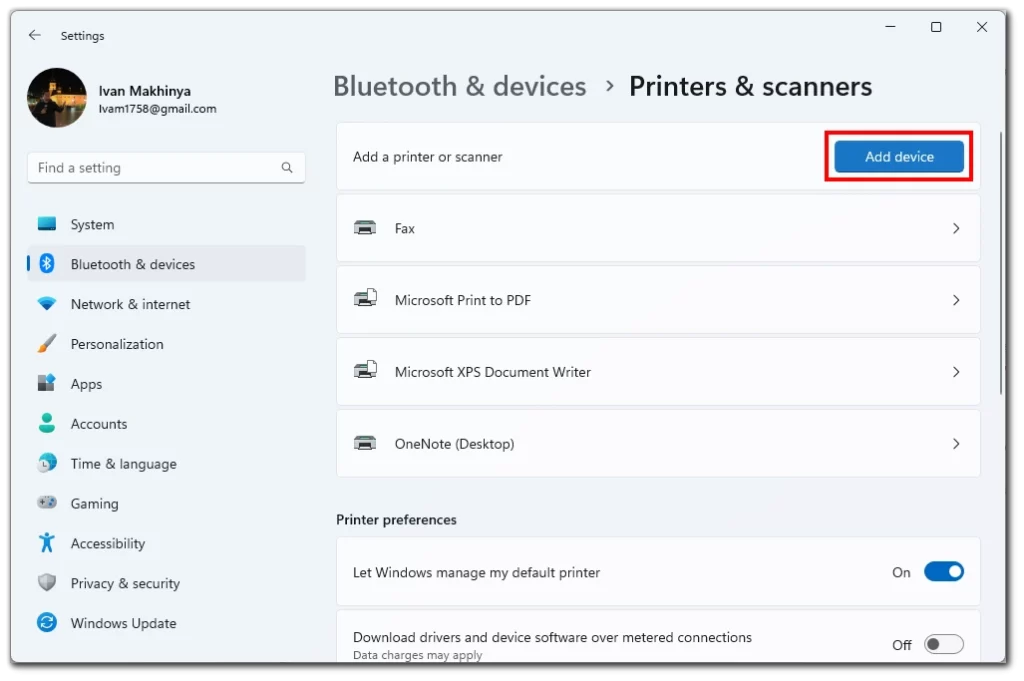Click the Accessibility figure icon
The width and height of the screenshot is (1024, 681).
point(47,543)
